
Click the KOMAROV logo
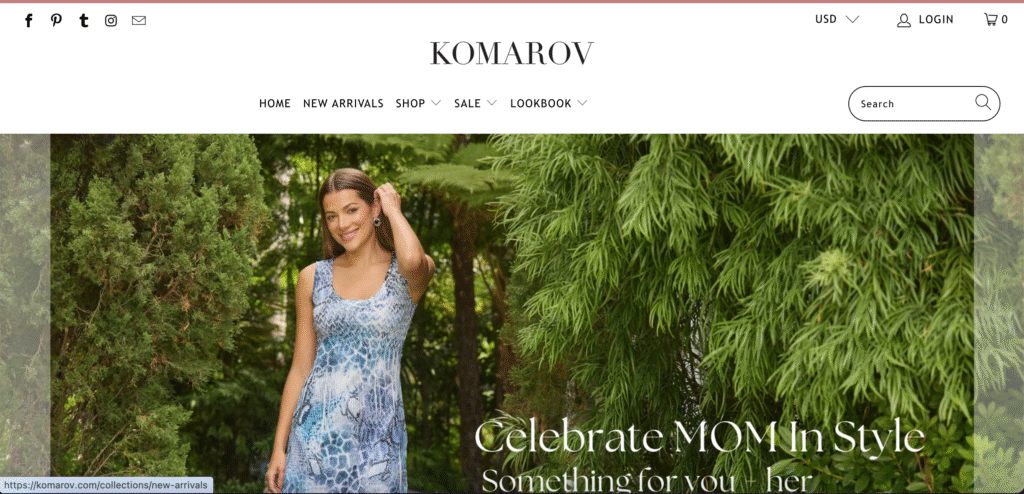click(x=512, y=54)
